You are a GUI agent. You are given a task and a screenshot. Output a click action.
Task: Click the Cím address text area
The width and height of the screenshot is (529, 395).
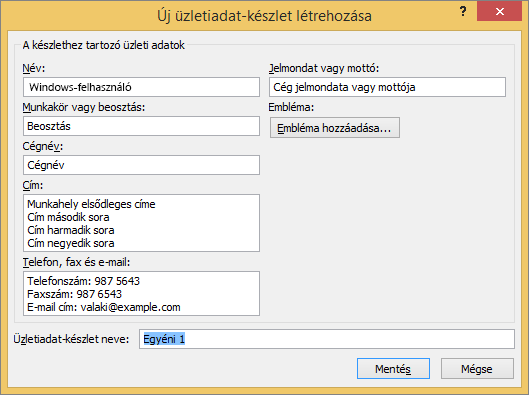141,223
